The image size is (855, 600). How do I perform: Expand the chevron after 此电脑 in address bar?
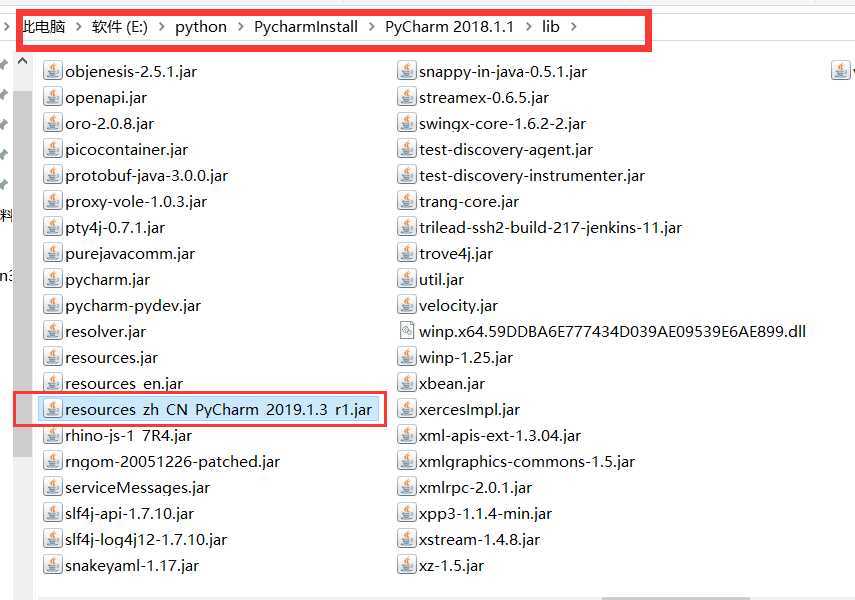click(x=79, y=26)
